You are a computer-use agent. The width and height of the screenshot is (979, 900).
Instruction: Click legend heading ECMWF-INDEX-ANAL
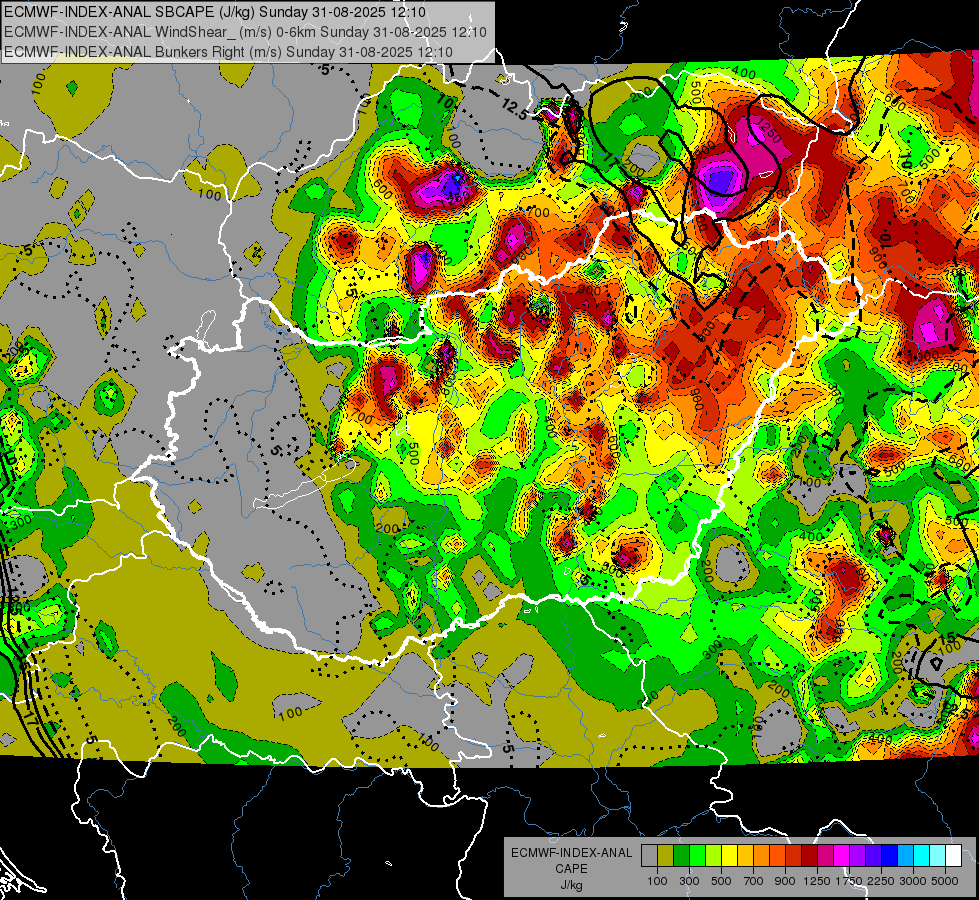coord(572,853)
